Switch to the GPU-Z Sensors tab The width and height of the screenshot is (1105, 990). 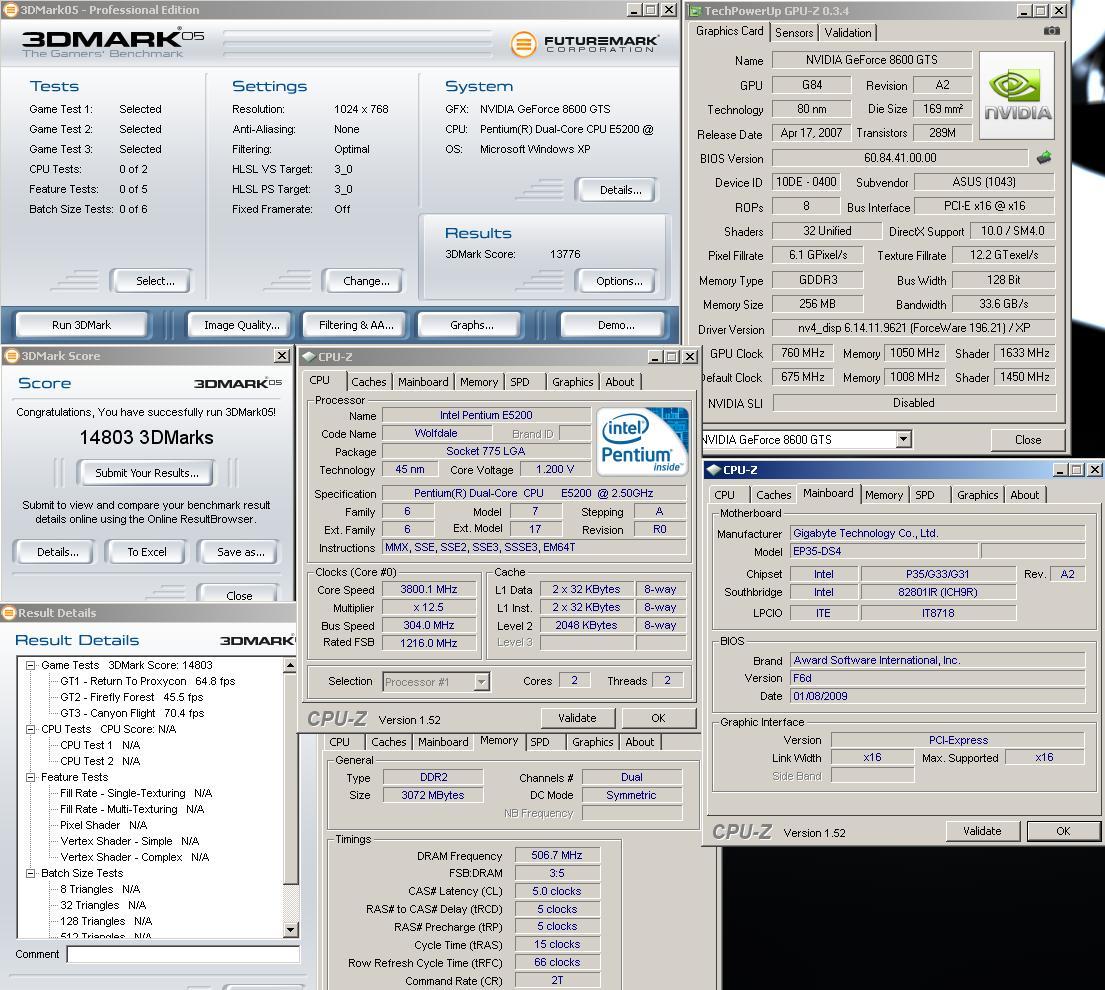pyautogui.click(x=794, y=32)
